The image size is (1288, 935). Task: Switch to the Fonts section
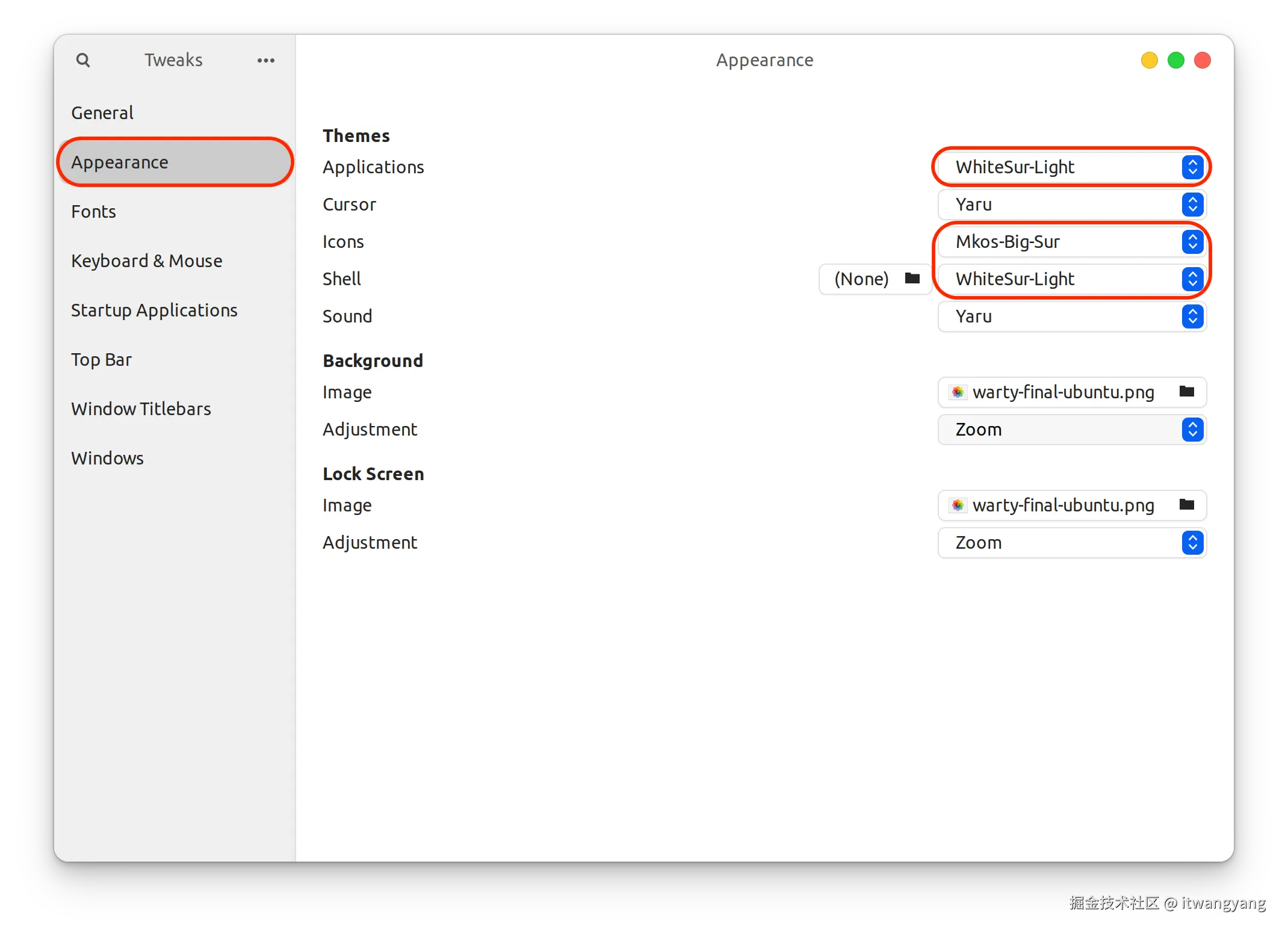pyautogui.click(x=93, y=212)
